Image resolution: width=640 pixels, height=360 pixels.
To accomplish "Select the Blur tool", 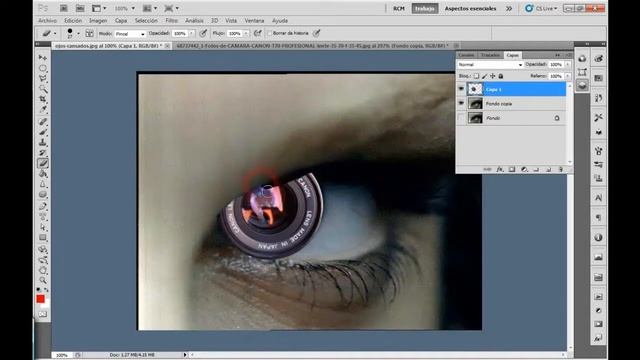I will 42,184.
